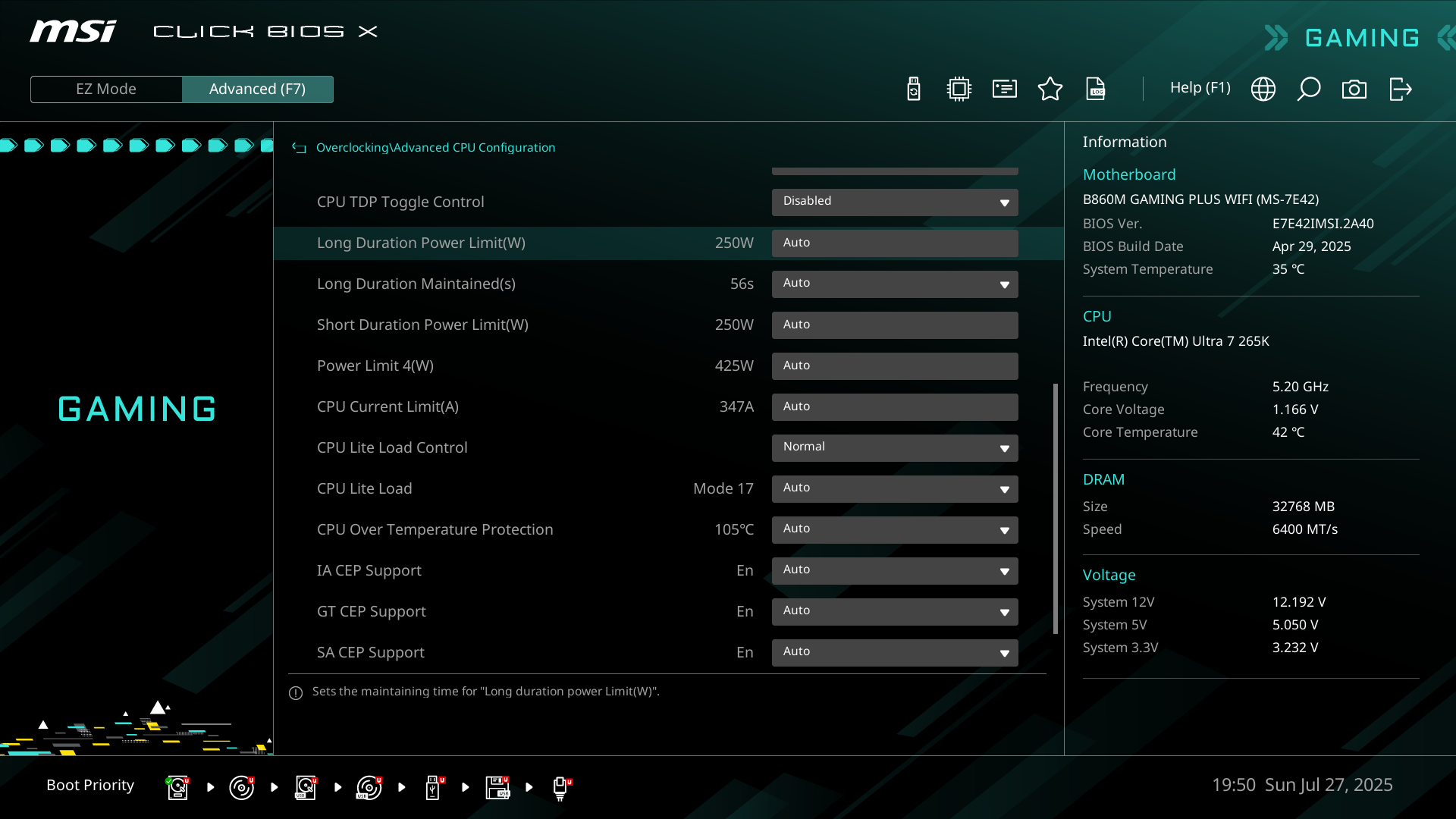Select the CD/DVD drive in Boot Priority
The width and height of the screenshot is (1456, 819).
click(241, 787)
